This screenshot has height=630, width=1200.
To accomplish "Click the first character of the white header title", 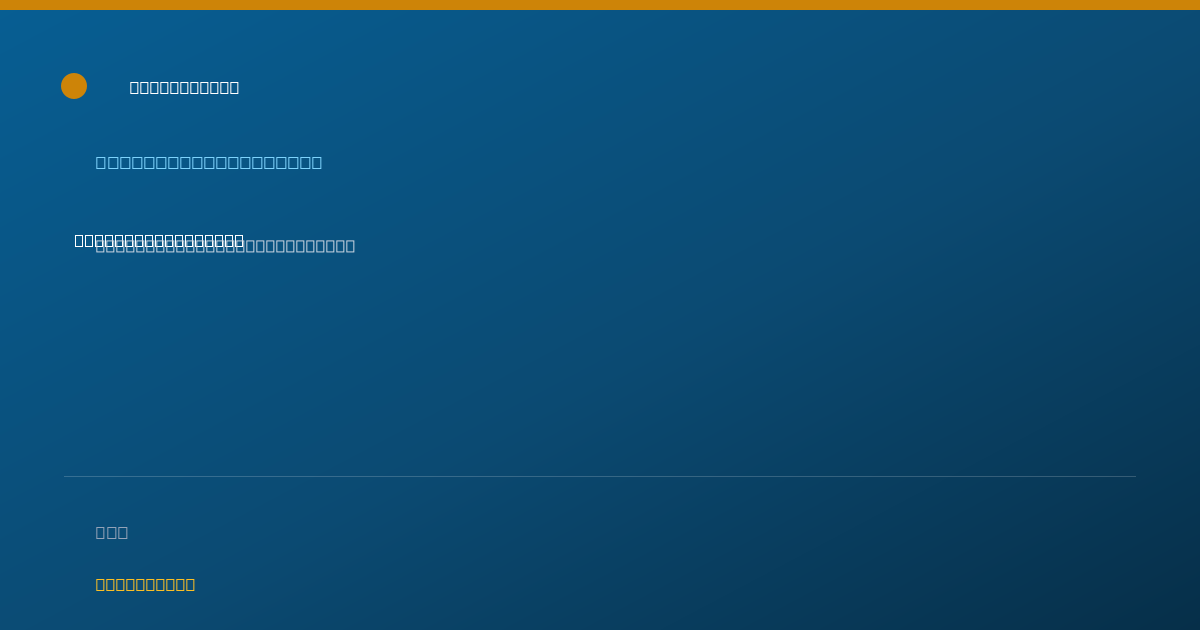I will pos(135,87).
